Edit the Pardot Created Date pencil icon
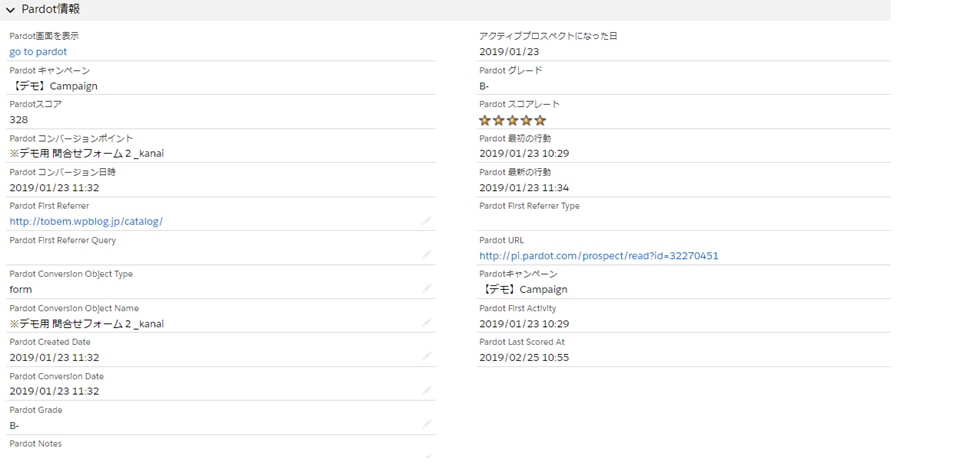Screen dimensions: 960x474 coord(427,356)
